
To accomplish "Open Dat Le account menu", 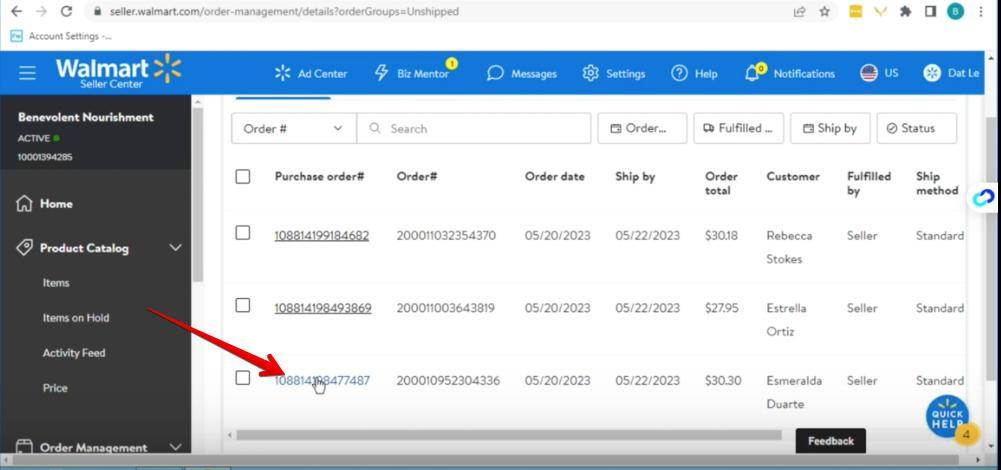I will click(951, 73).
